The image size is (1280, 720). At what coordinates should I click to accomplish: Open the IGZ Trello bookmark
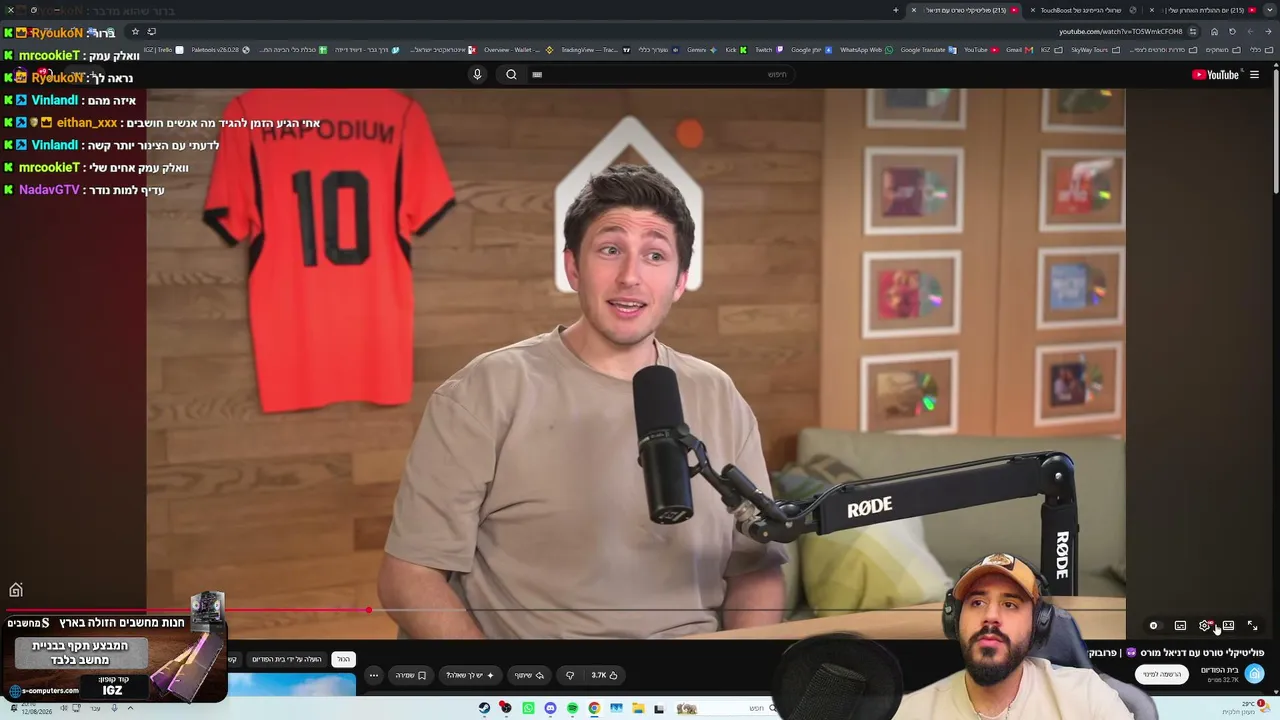(x=163, y=49)
